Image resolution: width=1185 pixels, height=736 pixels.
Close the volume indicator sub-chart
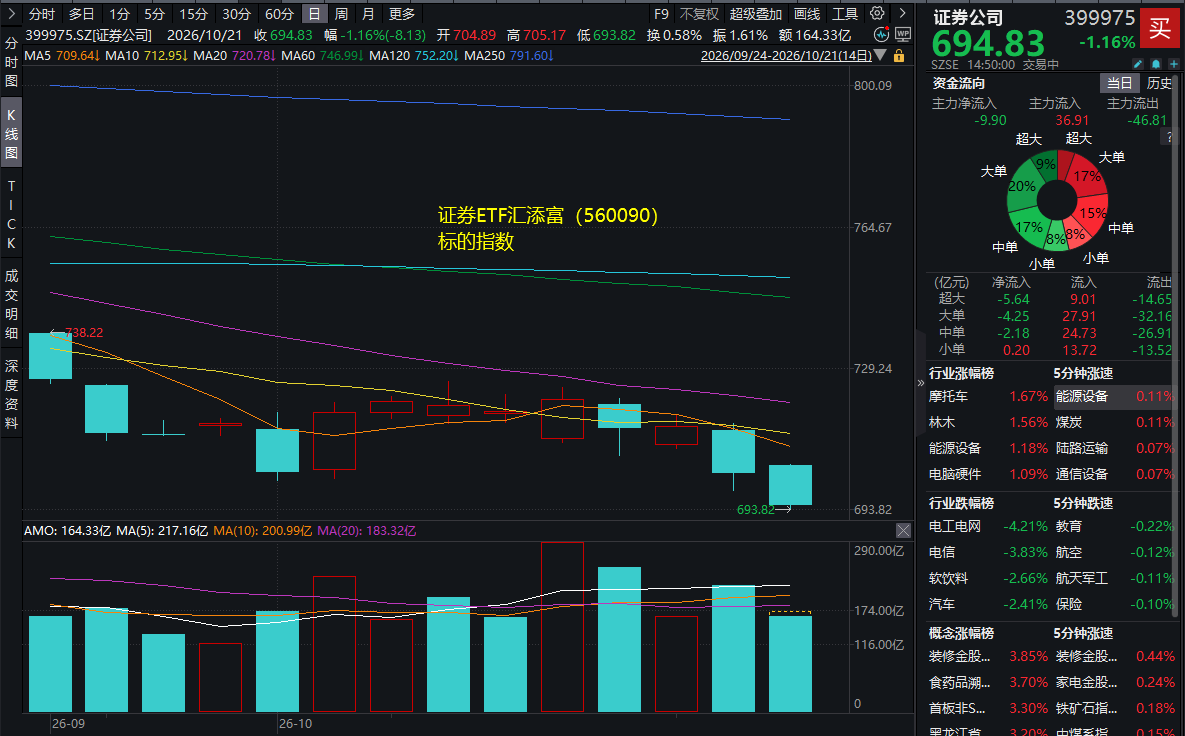tap(903, 530)
